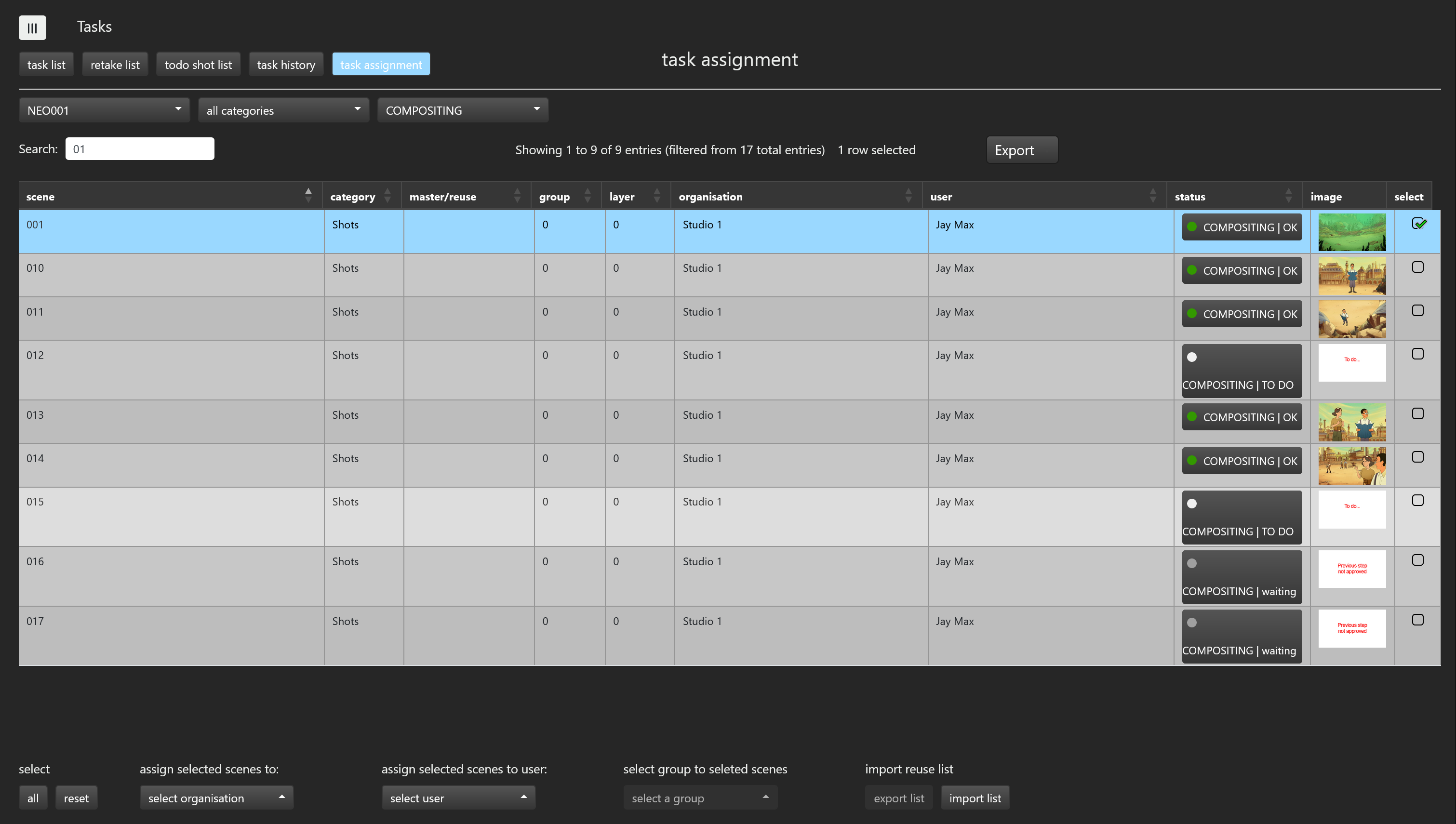This screenshot has height=824, width=1456.
Task: Sort by user column arrows
Action: click(1152, 196)
